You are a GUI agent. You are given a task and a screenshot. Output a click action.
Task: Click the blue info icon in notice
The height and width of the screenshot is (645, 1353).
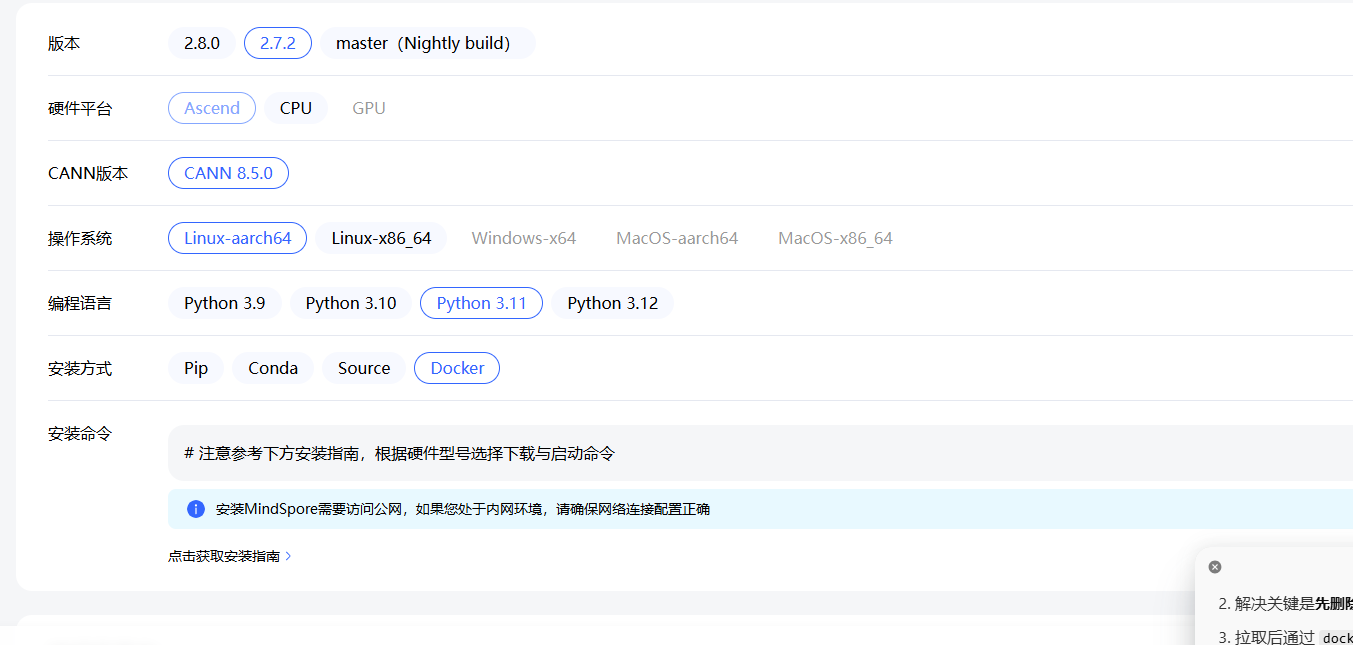click(196, 509)
